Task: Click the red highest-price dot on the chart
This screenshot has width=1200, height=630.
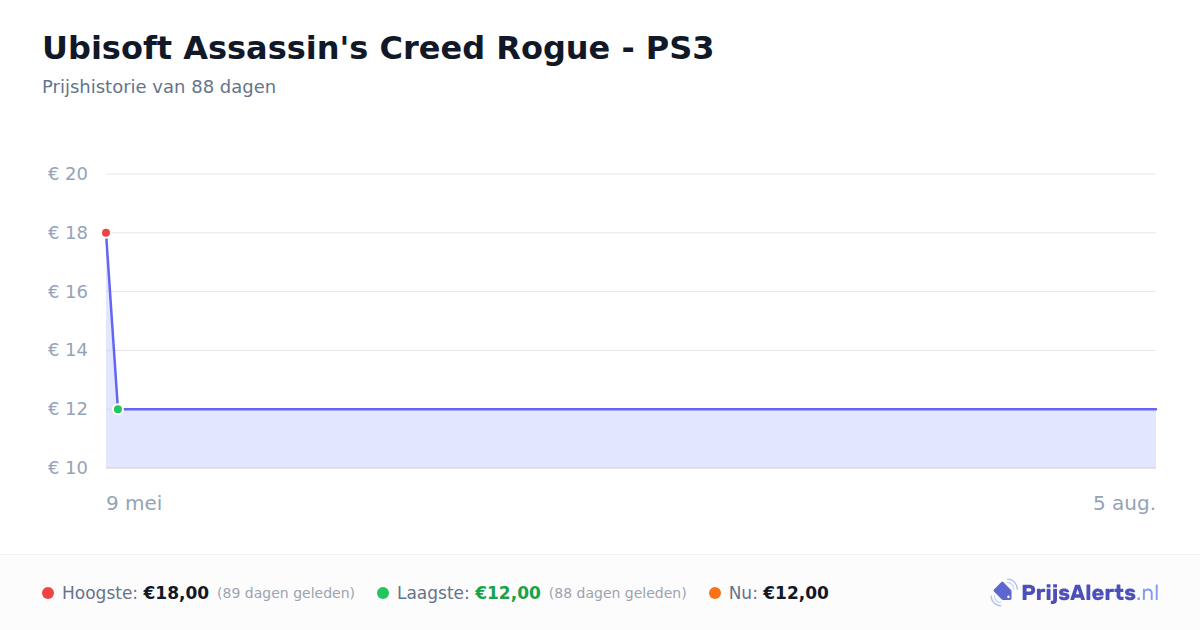Action: [106, 233]
